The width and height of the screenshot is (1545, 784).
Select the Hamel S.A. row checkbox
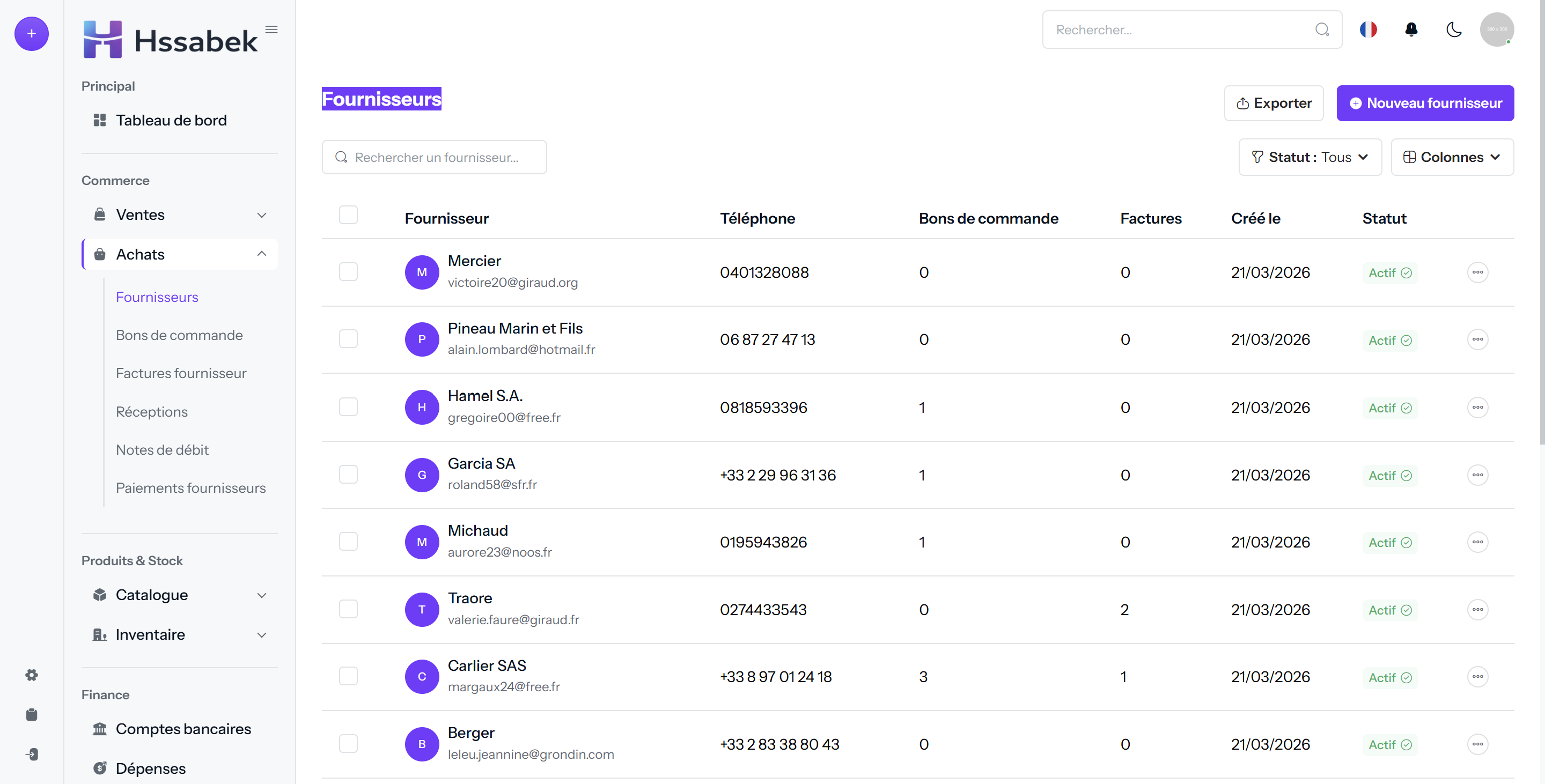(348, 407)
